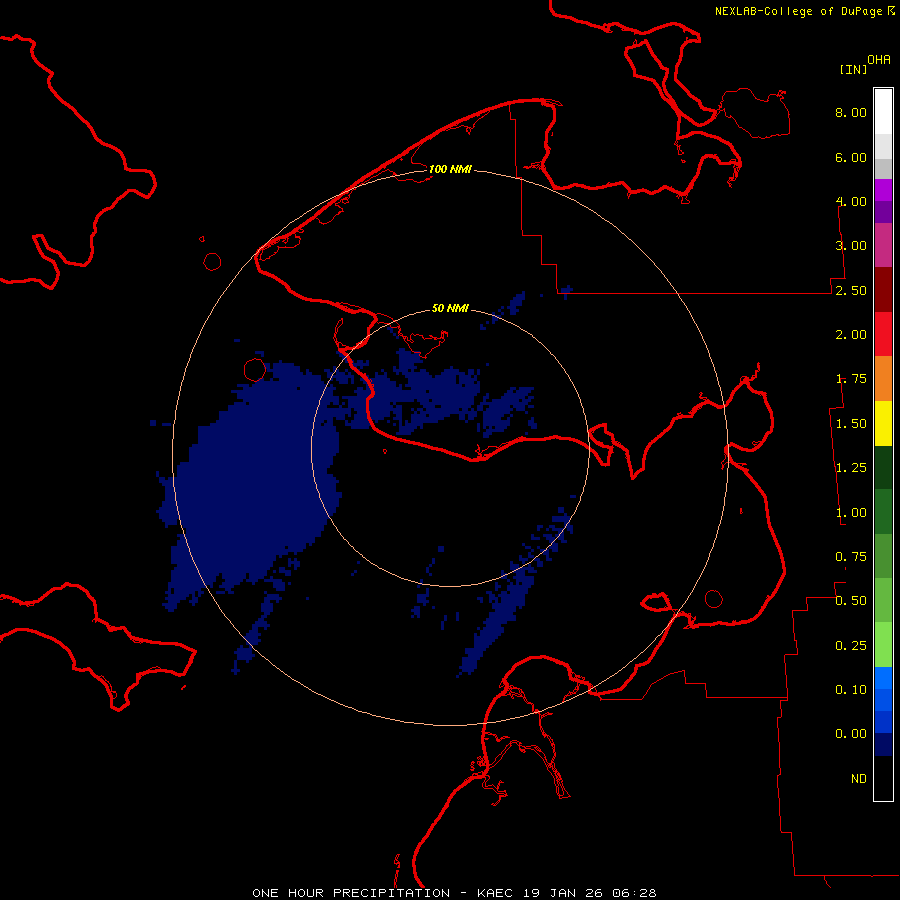Select the 1.25 legend value
This screenshot has width=900, height=900.
point(851,468)
